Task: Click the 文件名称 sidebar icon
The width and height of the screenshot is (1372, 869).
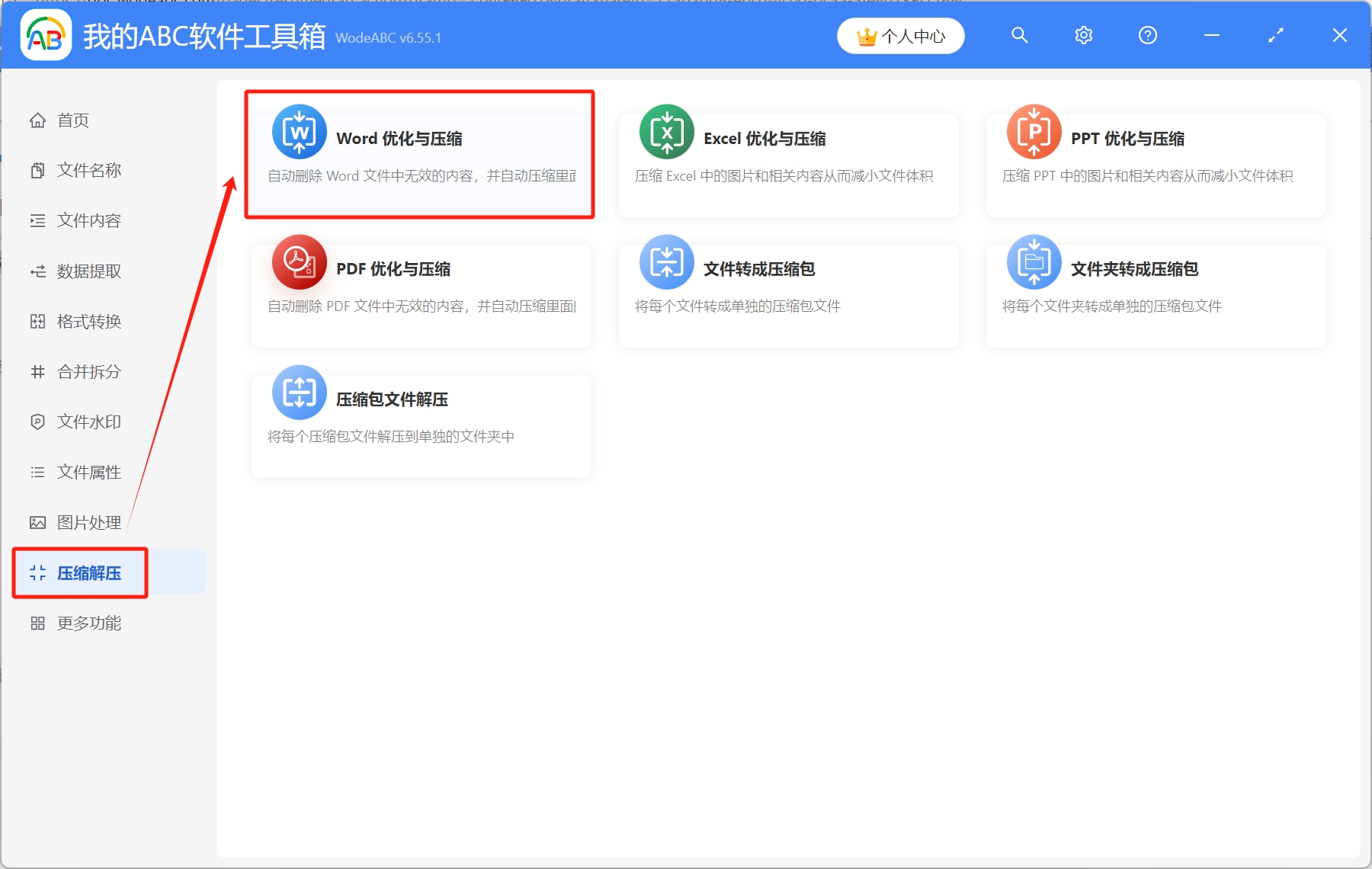Action: (x=37, y=170)
